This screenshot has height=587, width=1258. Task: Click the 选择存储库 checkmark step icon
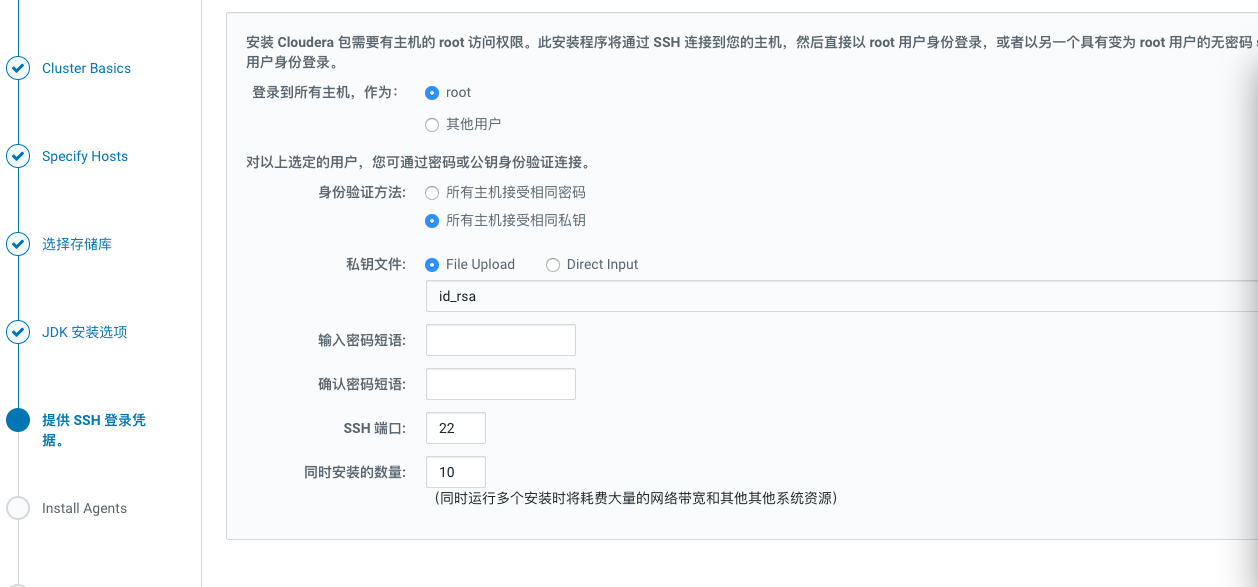coord(18,244)
